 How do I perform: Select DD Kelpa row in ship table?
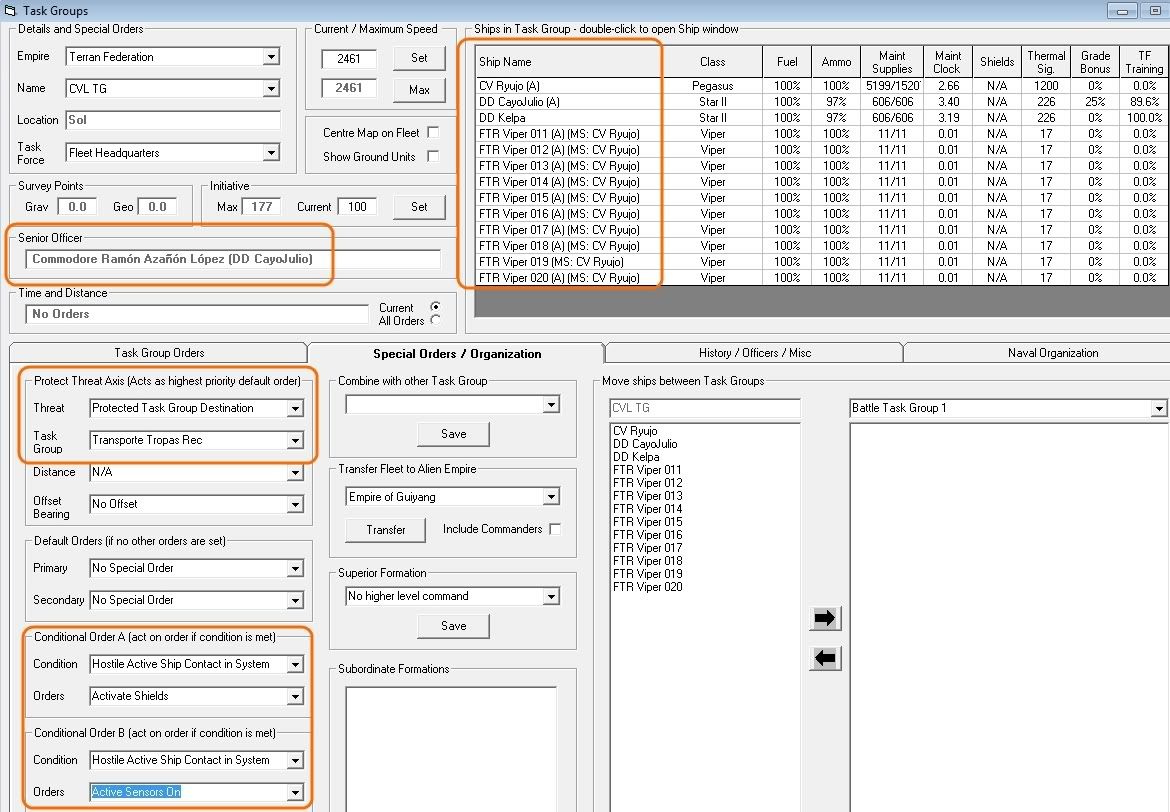822,118
